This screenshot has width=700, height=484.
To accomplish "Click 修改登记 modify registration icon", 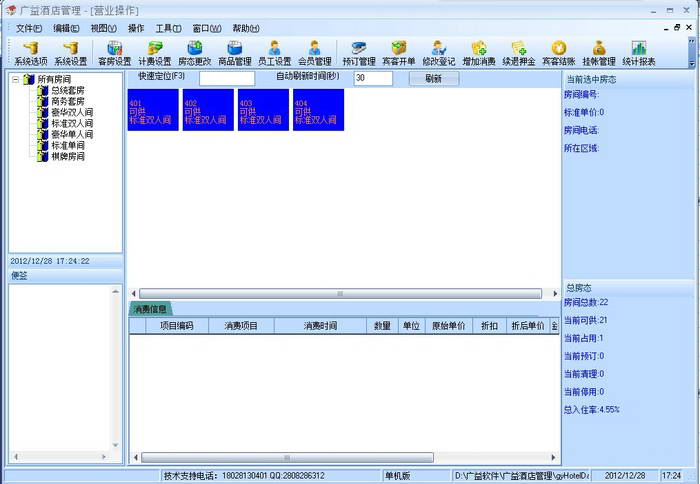I will coord(439,54).
